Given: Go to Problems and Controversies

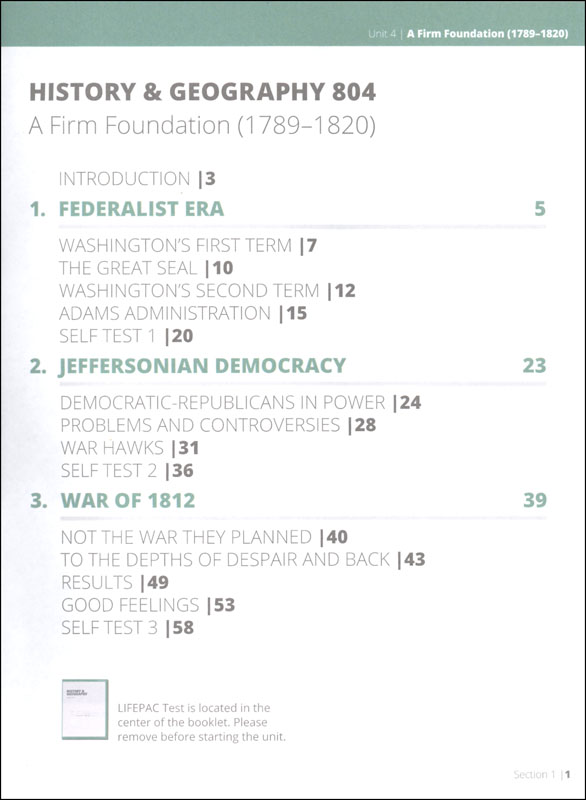Looking at the screenshot, I should (218, 425).
